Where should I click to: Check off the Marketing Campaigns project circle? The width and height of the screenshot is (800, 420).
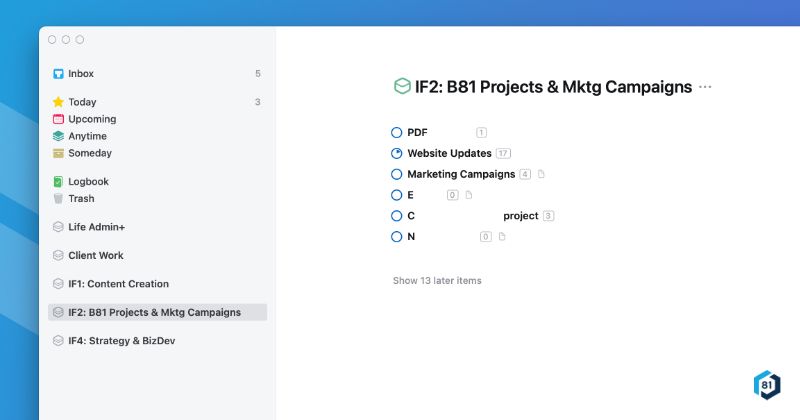pos(397,174)
